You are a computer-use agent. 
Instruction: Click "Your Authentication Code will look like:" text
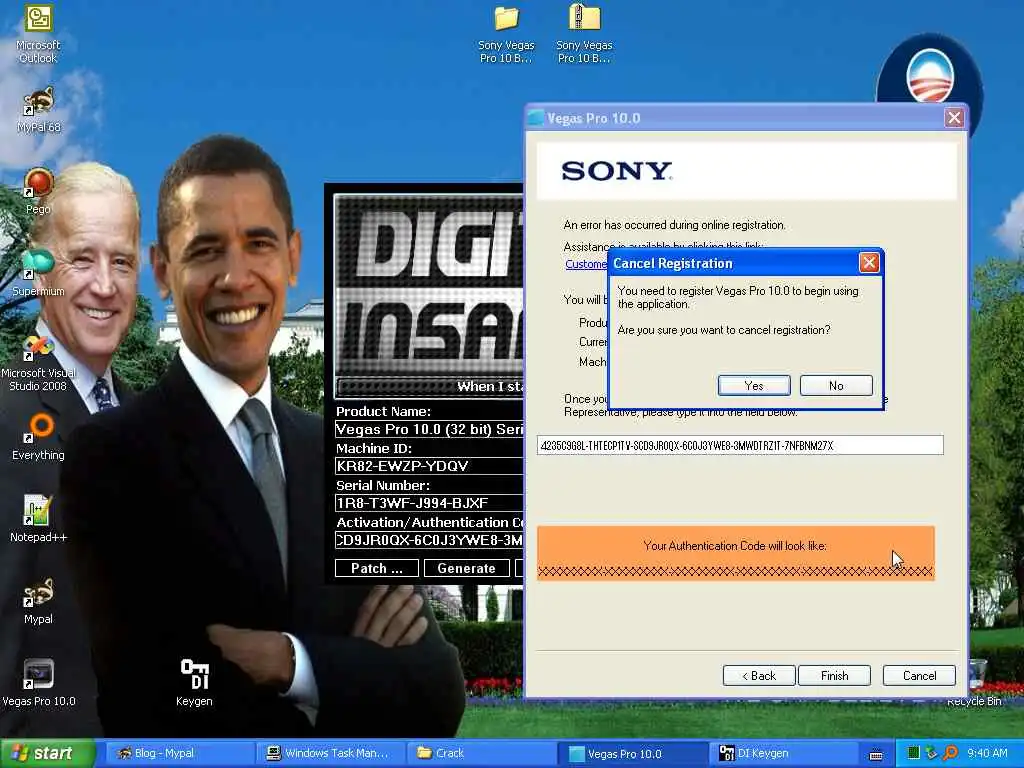(735, 546)
